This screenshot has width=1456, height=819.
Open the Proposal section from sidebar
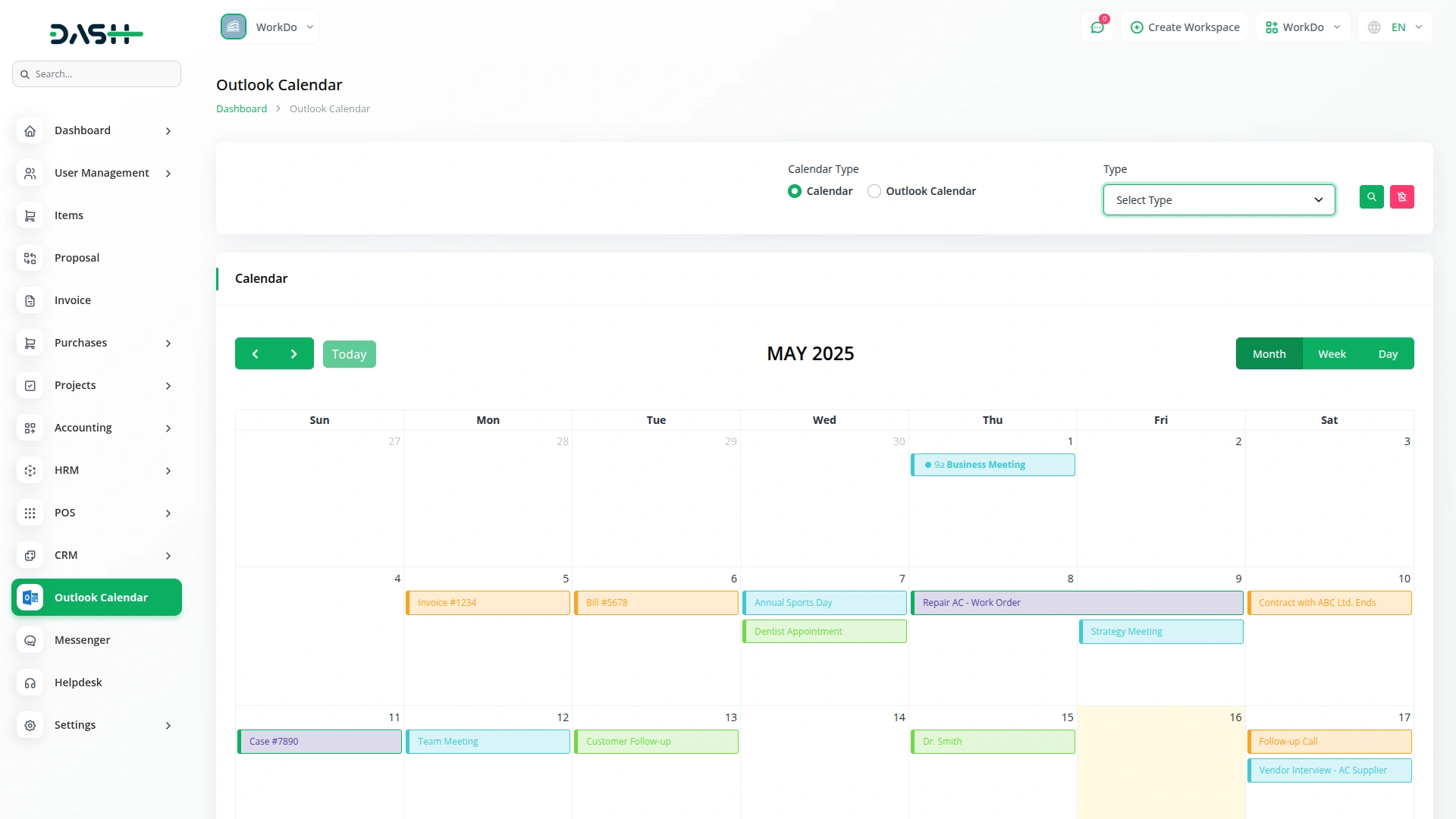click(x=76, y=257)
